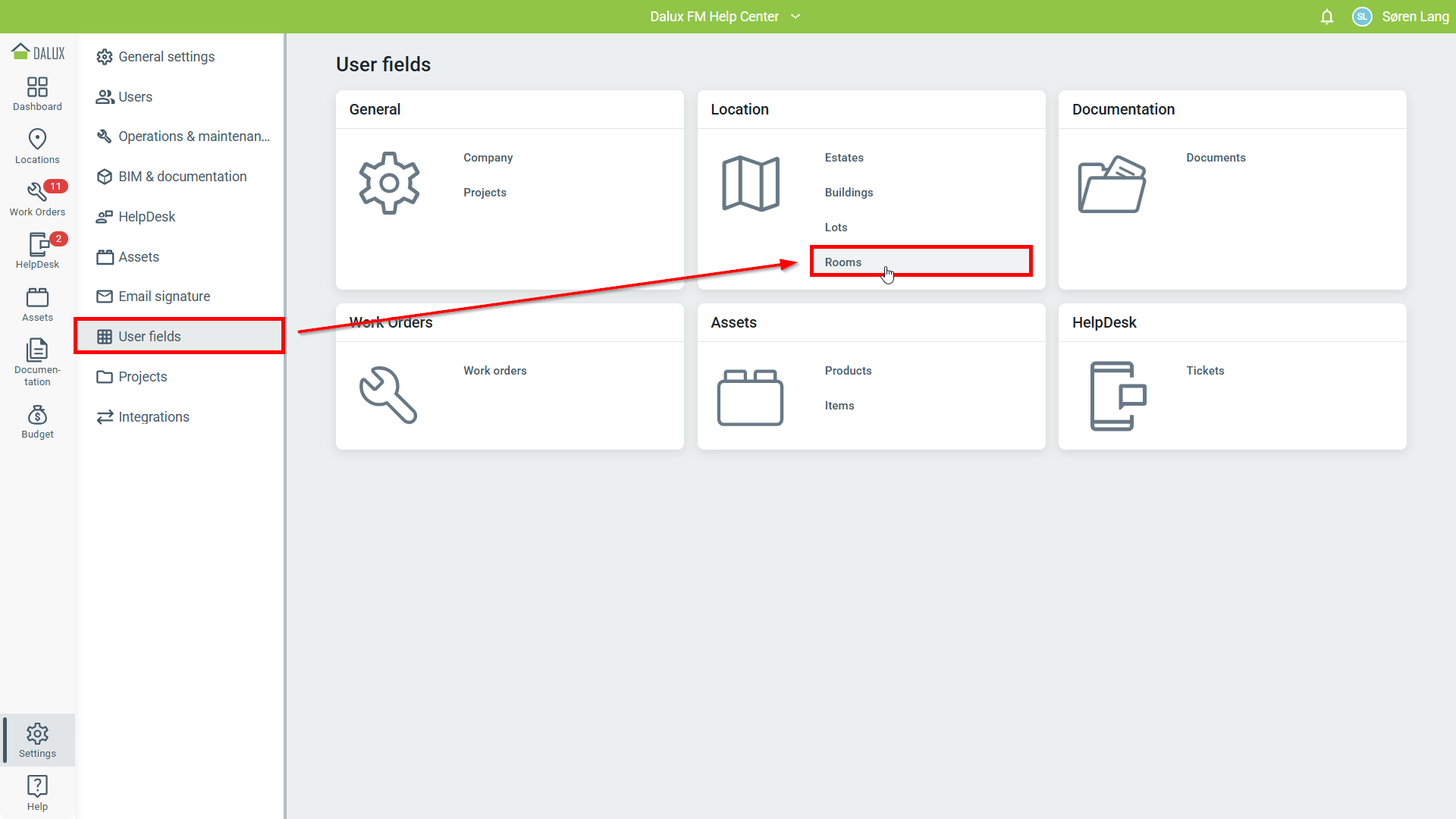
Task: Click the notification bell icon
Action: (1326, 17)
